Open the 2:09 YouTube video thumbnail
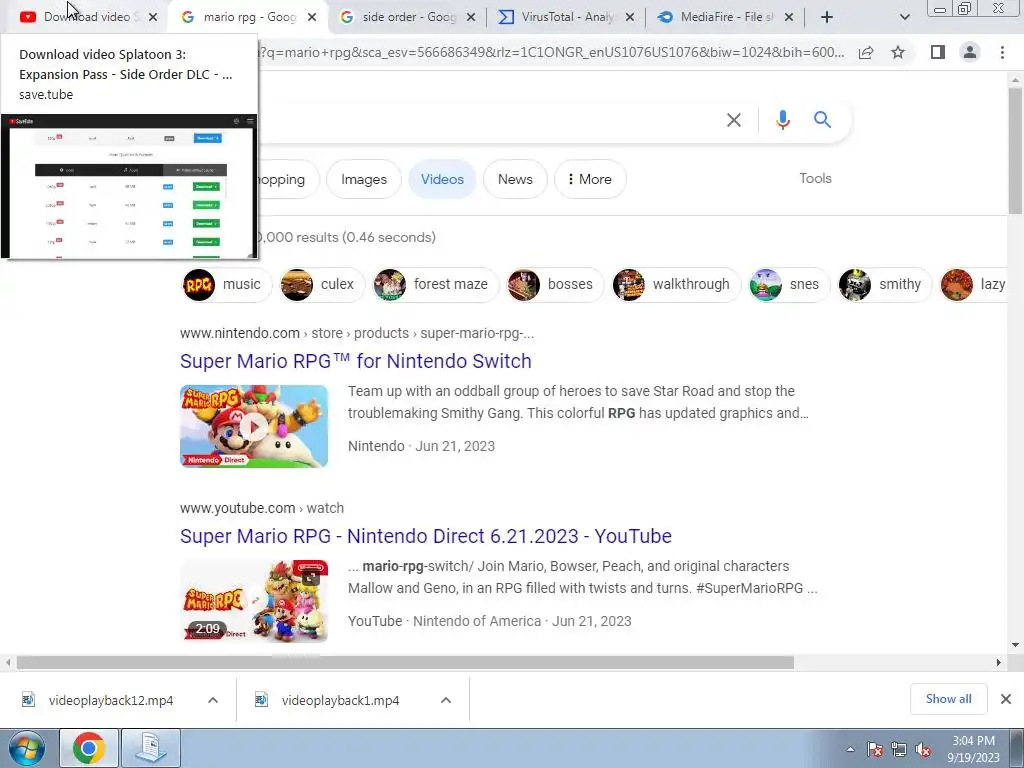 click(254, 601)
